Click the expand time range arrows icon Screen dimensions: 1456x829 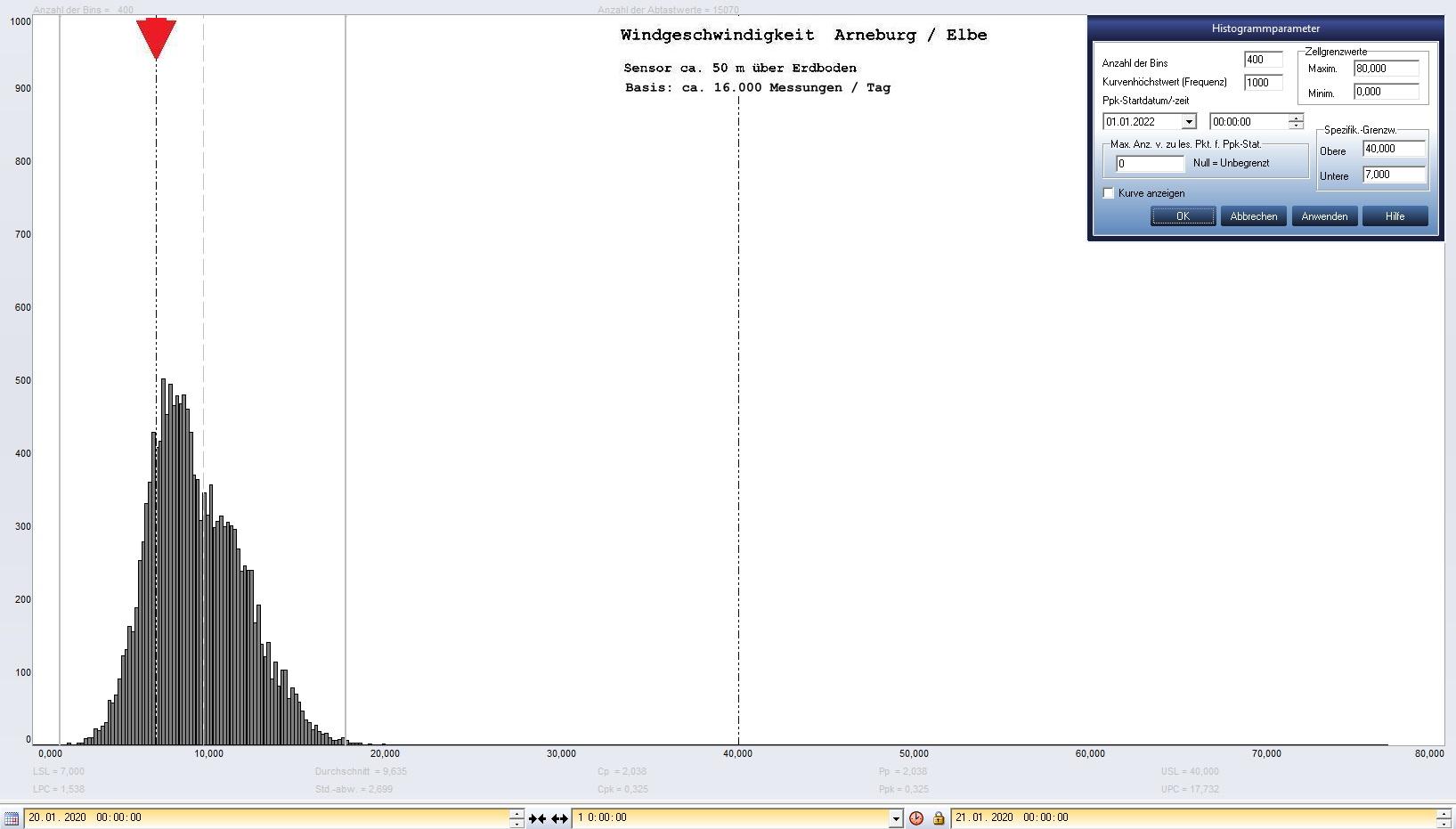point(559,817)
